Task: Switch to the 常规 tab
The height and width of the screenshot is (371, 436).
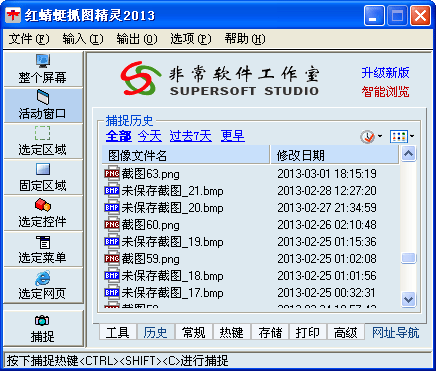Action: point(194,333)
